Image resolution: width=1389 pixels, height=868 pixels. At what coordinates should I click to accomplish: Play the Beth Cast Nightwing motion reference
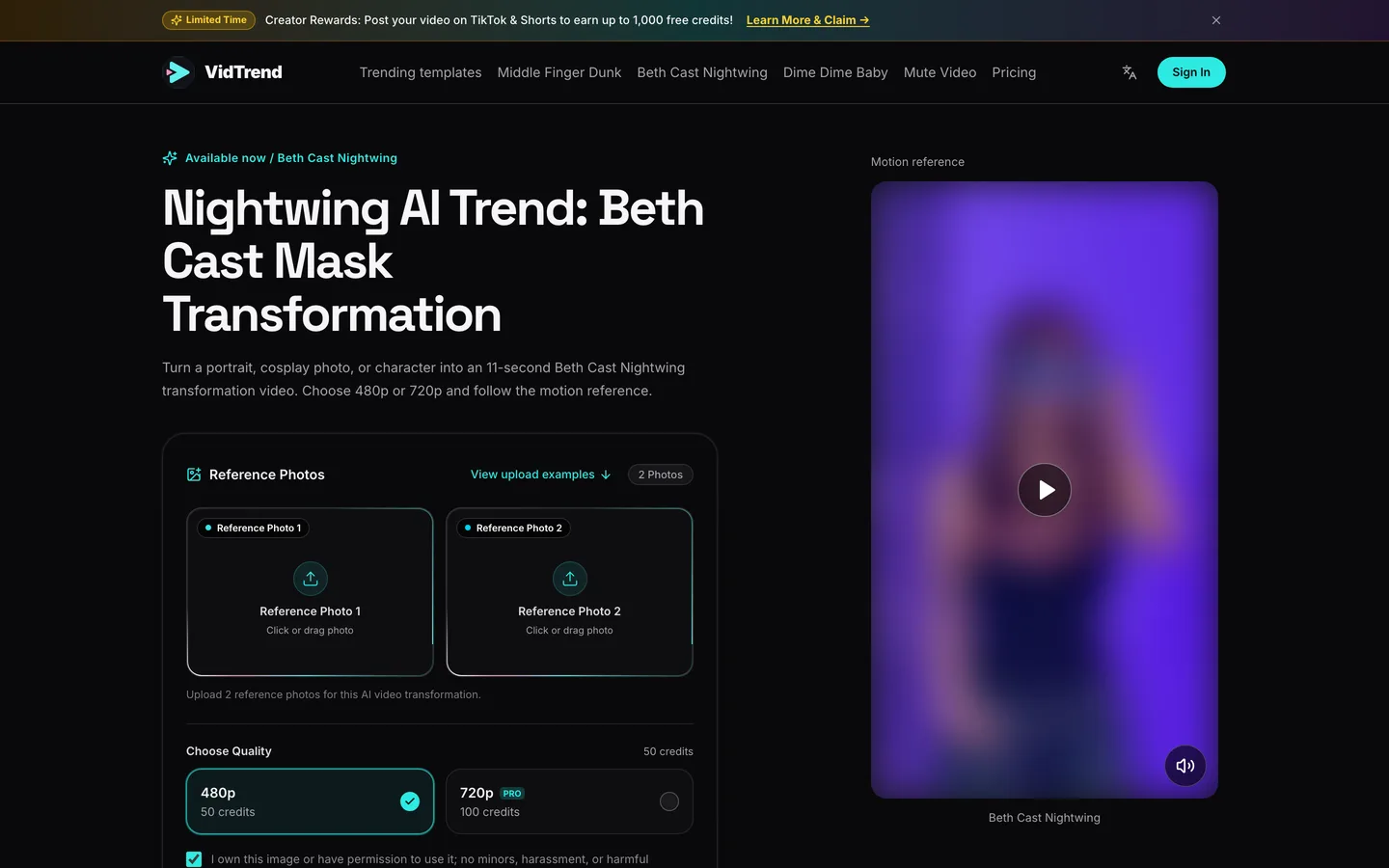point(1045,490)
